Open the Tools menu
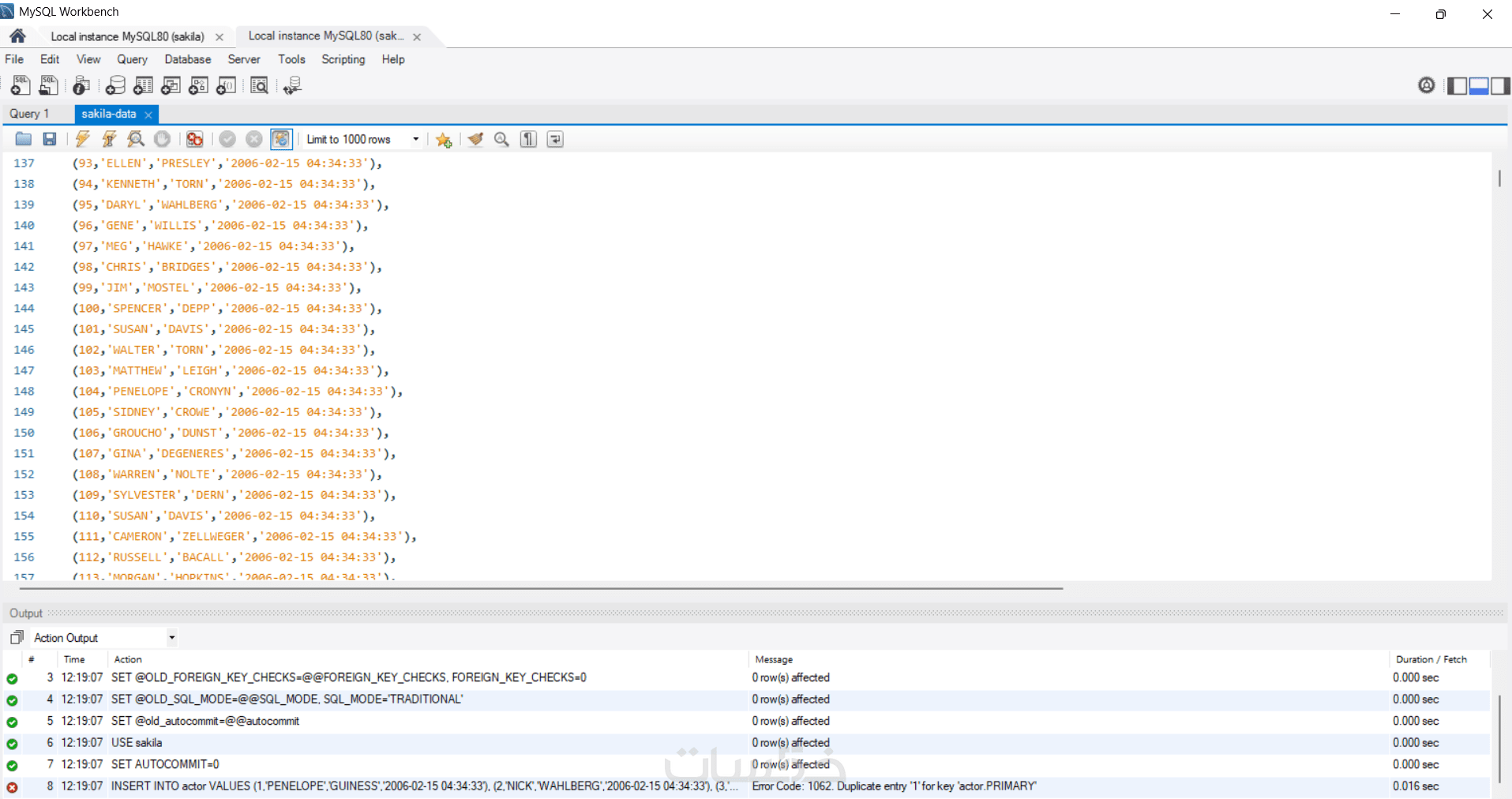 pos(291,59)
